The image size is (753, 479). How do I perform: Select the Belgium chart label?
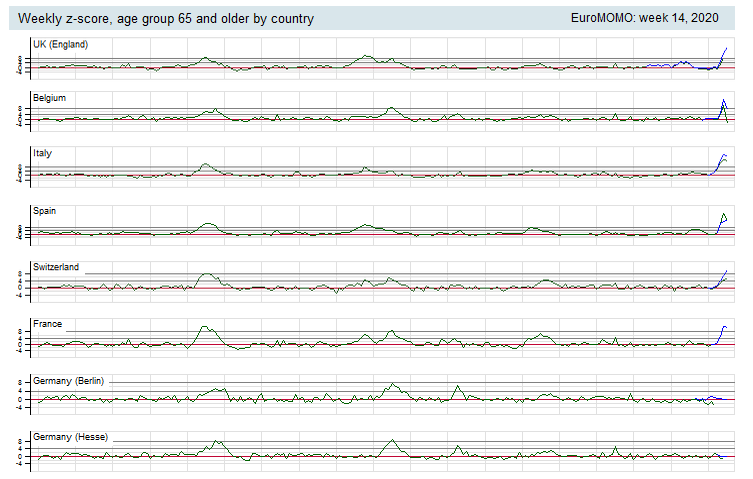(x=50, y=98)
